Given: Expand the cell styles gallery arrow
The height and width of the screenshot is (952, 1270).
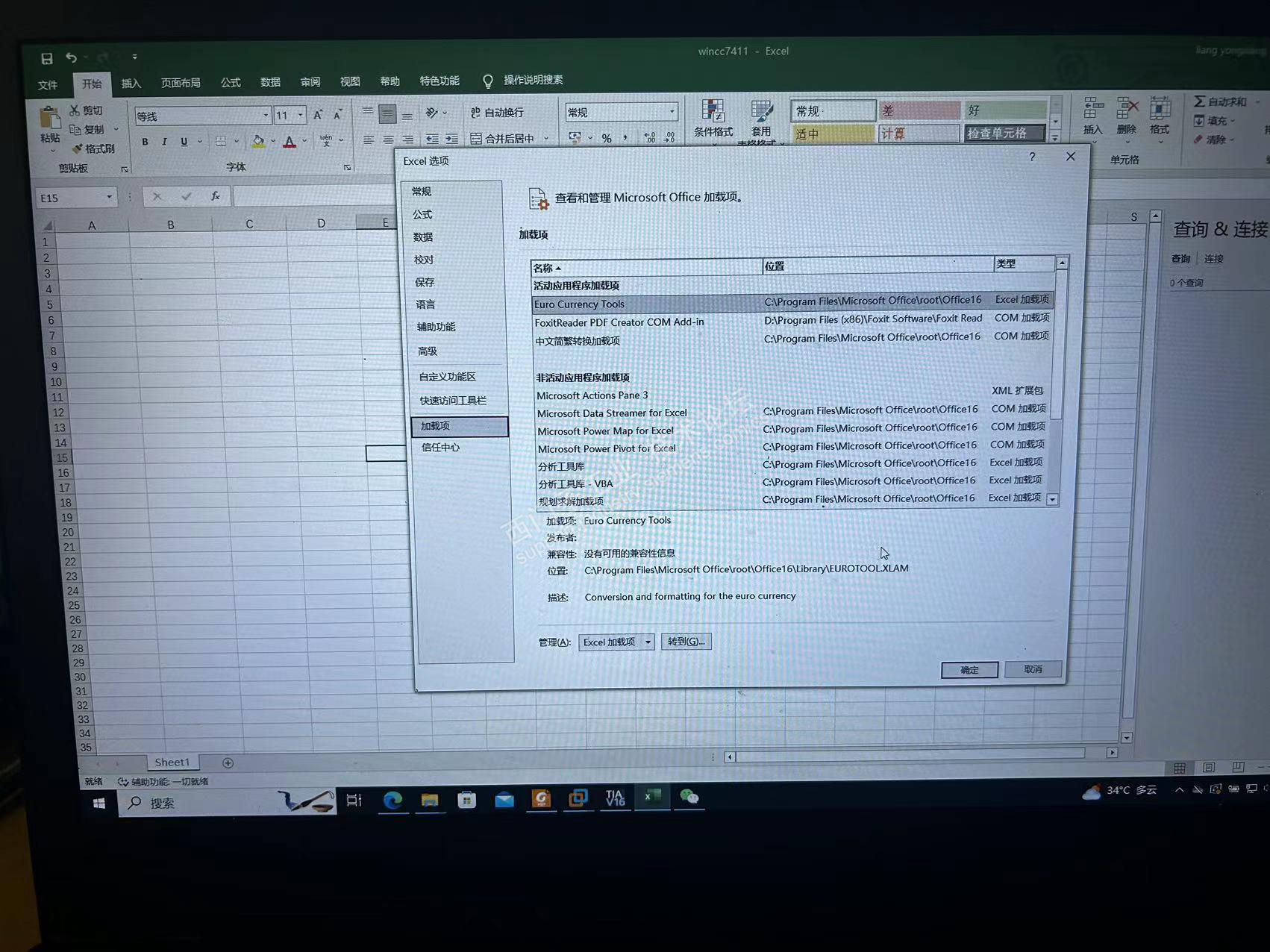Looking at the screenshot, I should point(1055,137).
